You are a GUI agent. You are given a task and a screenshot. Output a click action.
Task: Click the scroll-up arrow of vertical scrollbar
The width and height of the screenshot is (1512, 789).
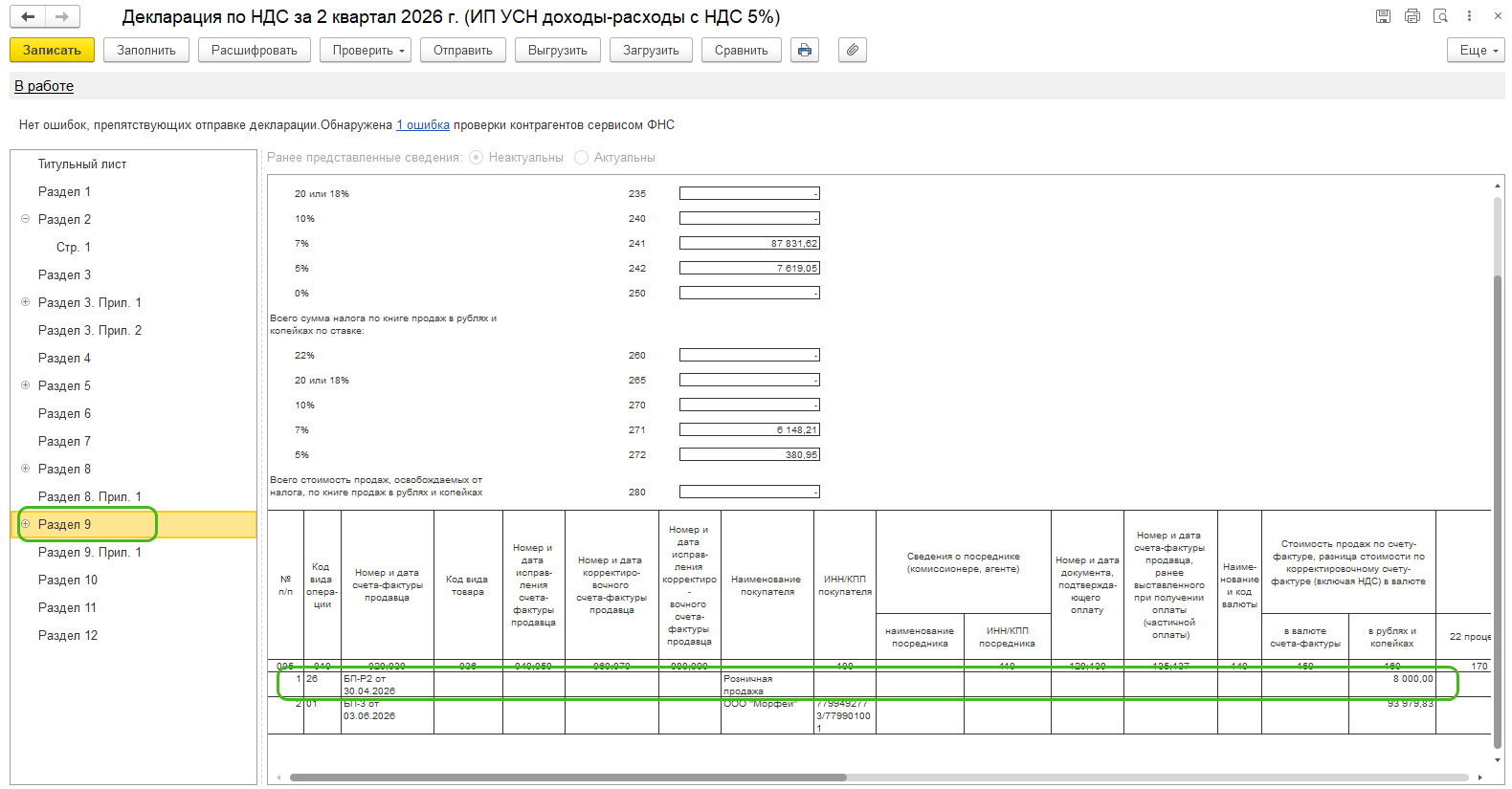pyautogui.click(x=1498, y=186)
